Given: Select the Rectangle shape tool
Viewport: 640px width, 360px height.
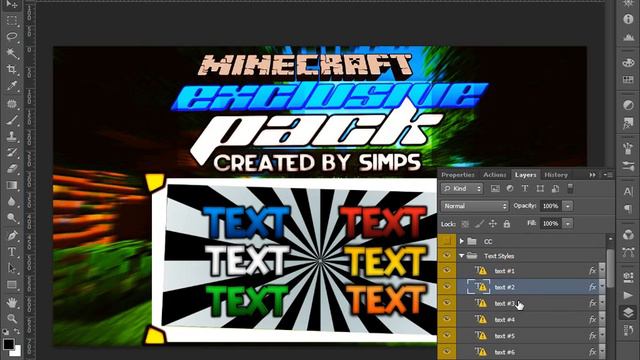Looking at the screenshot, I should (12, 284).
